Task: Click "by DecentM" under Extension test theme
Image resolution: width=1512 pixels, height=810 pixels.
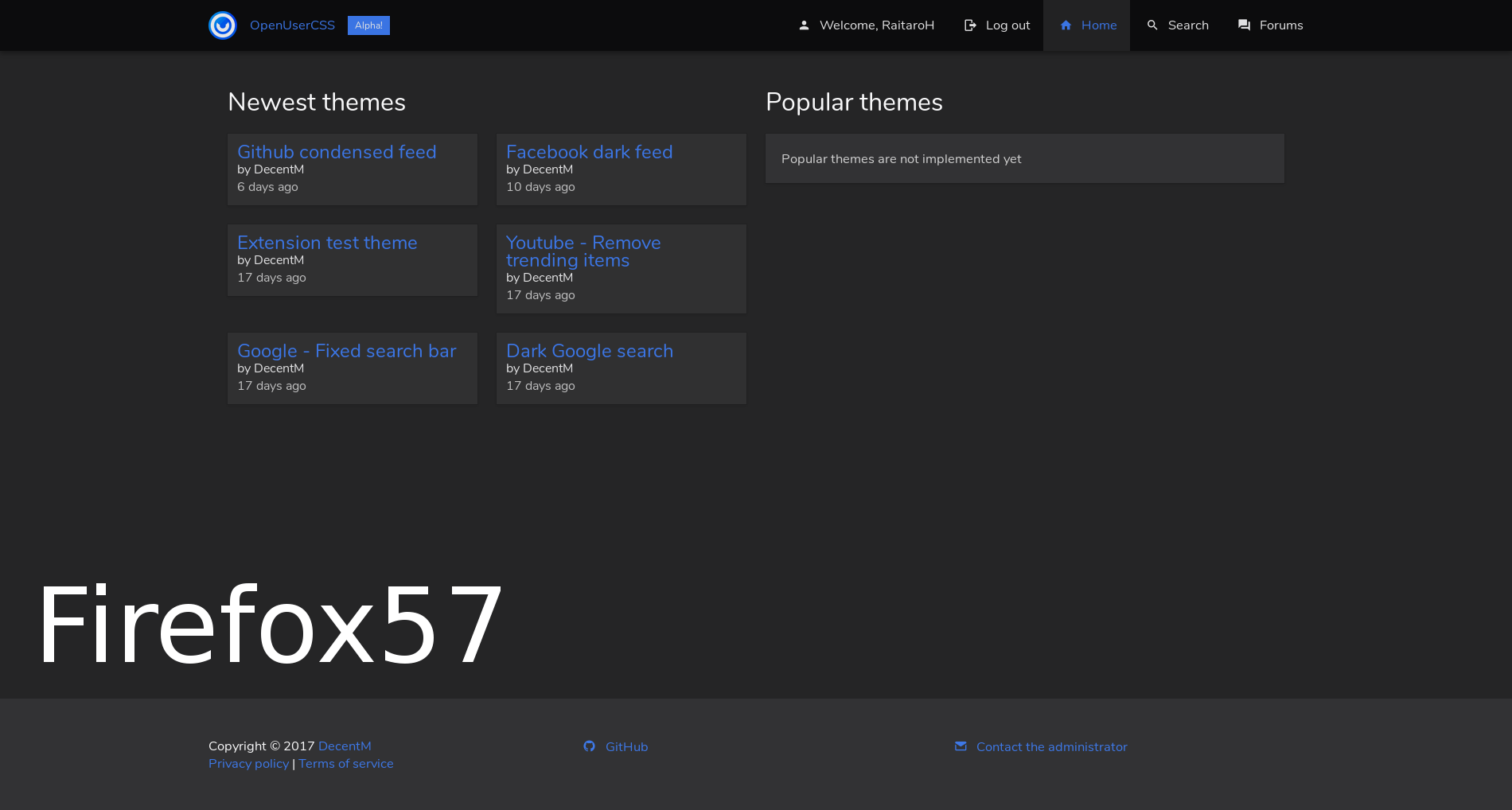Action: point(271,260)
